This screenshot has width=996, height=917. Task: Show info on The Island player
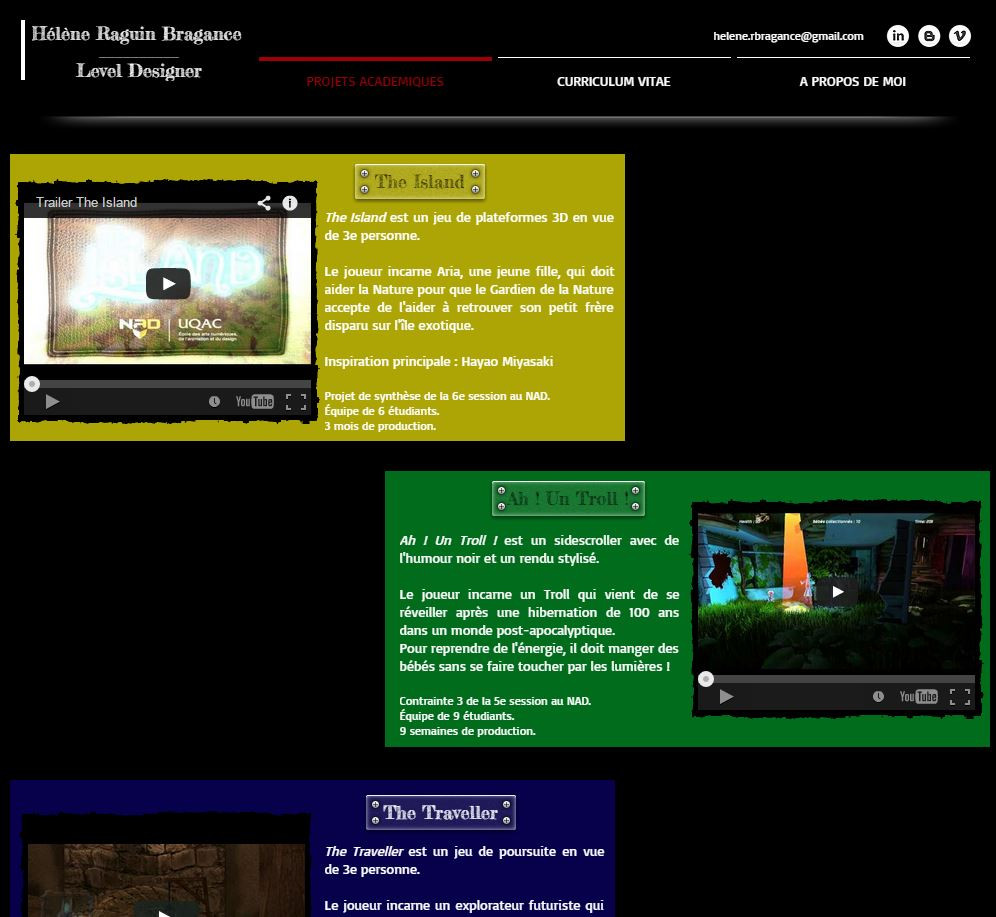[x=290, y=202]
